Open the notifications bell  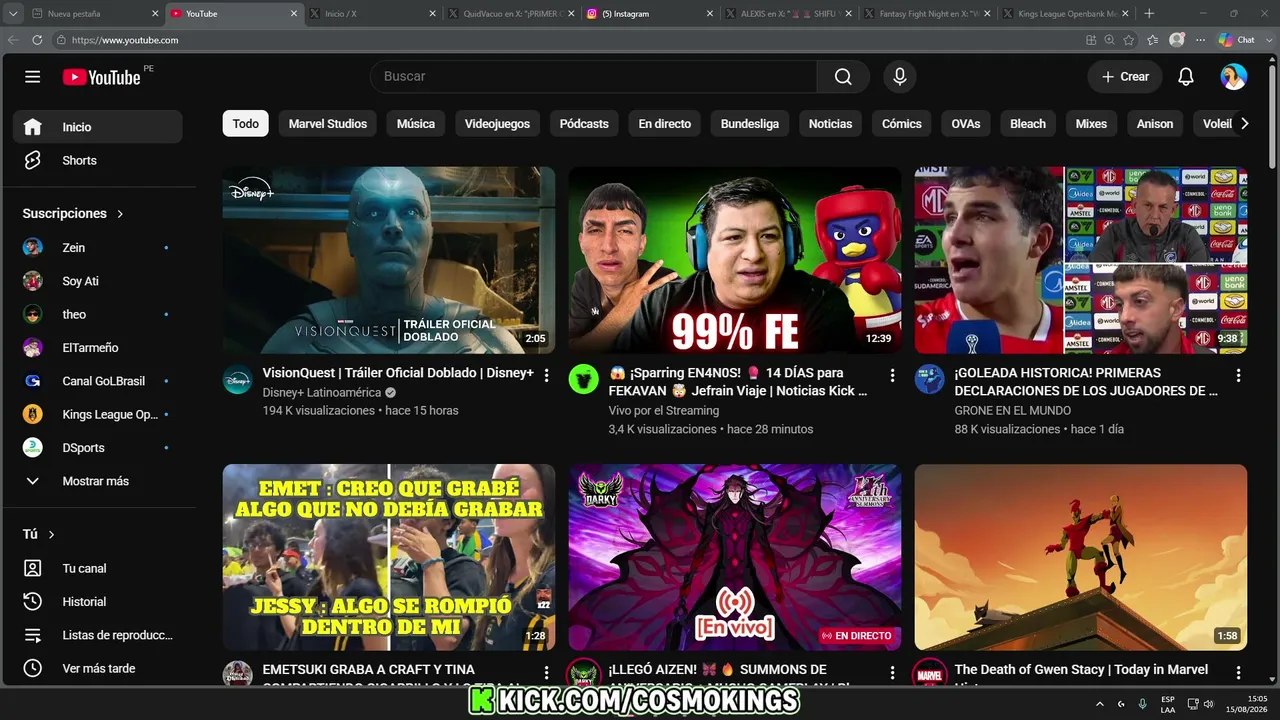click(1186, 77)
